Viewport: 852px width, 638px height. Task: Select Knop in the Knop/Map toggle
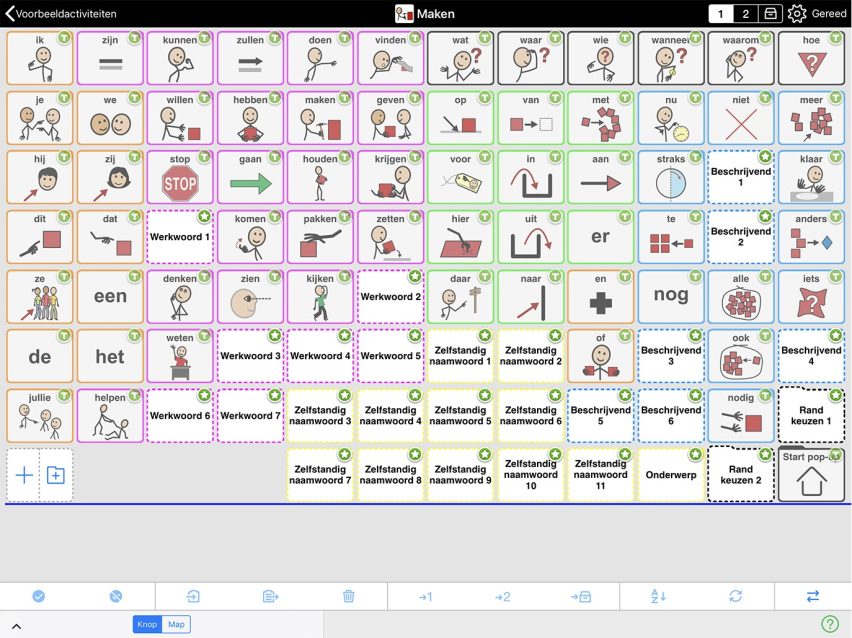147,624
